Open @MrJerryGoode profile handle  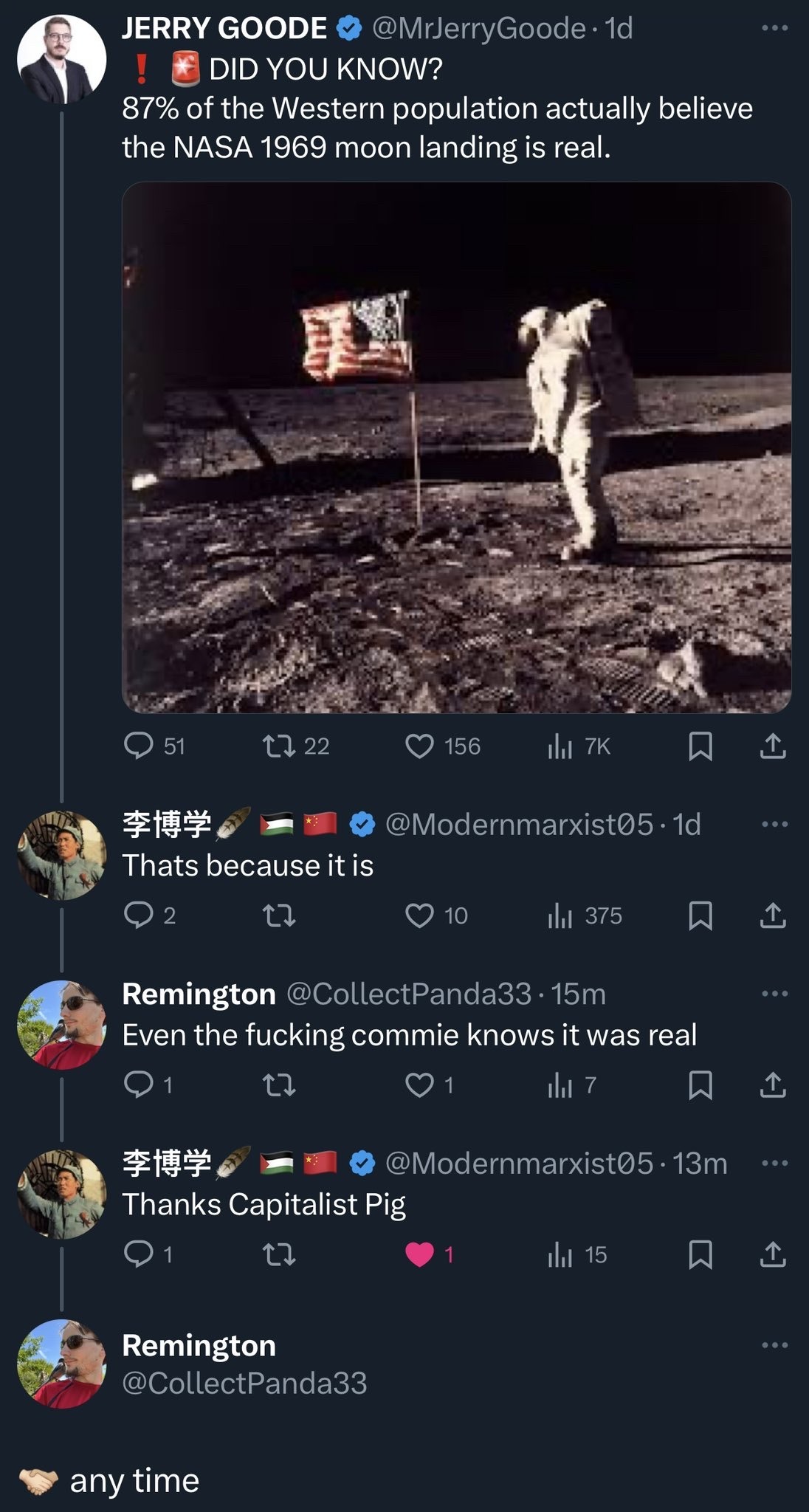479,28
